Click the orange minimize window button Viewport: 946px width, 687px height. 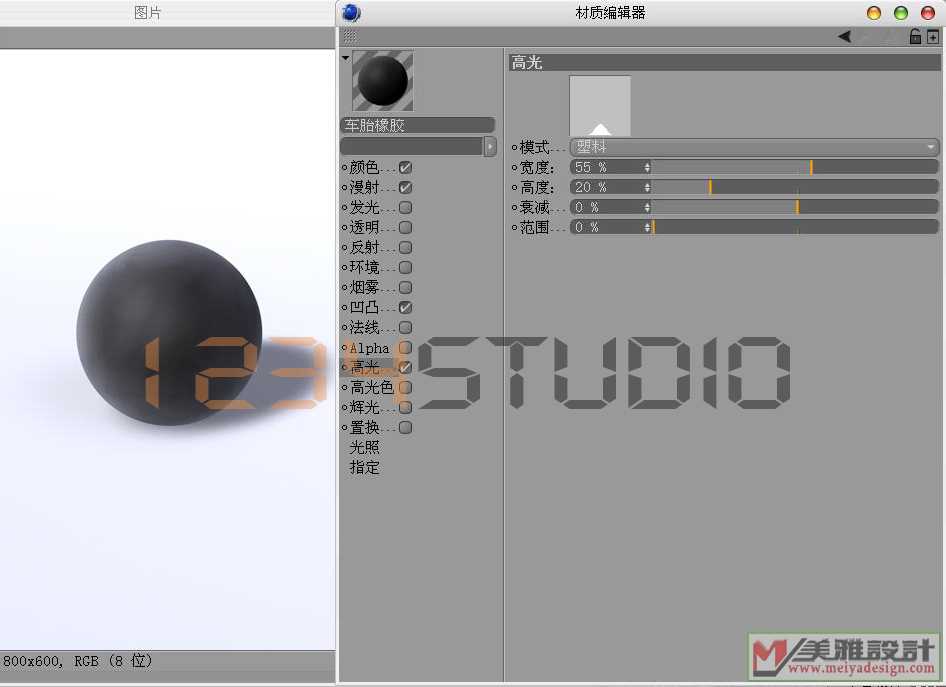pos(874,13)
